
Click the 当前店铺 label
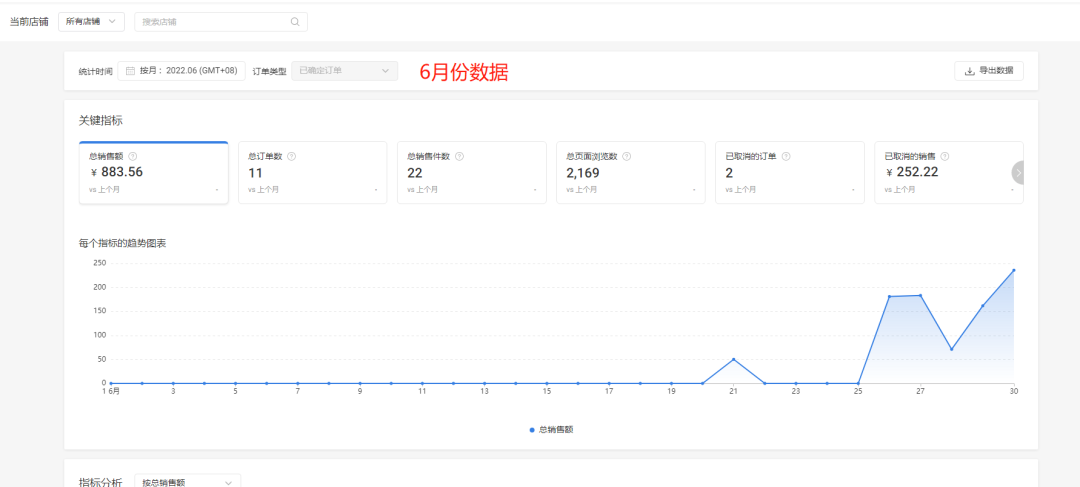coord(29,21)
